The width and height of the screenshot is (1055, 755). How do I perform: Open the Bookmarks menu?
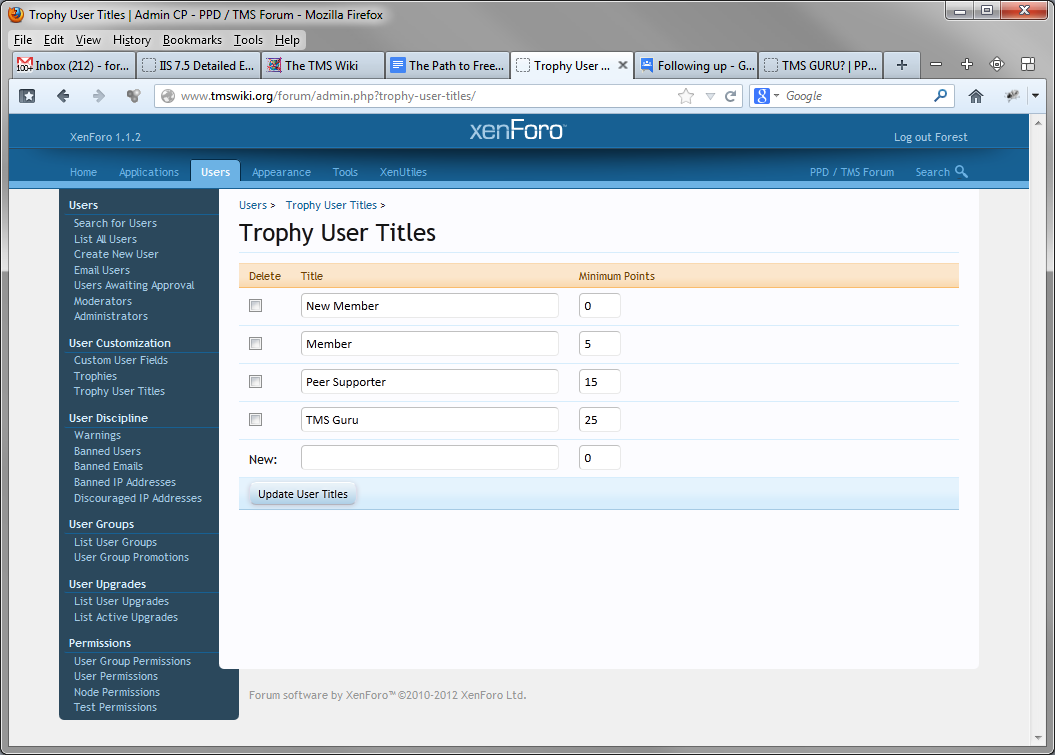(x=192, y=40)
